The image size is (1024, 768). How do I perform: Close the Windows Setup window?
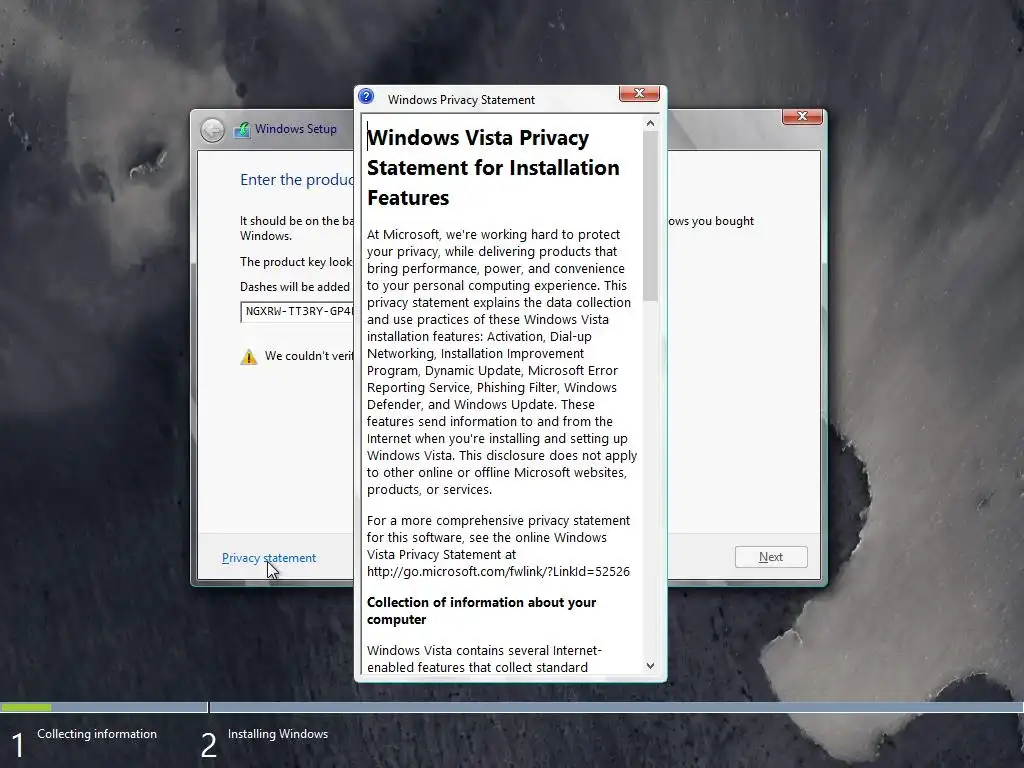802,116
